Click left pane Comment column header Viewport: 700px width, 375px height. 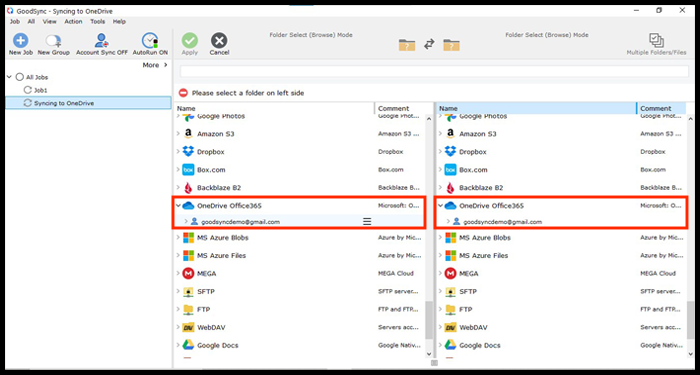(x=399, y=108)
